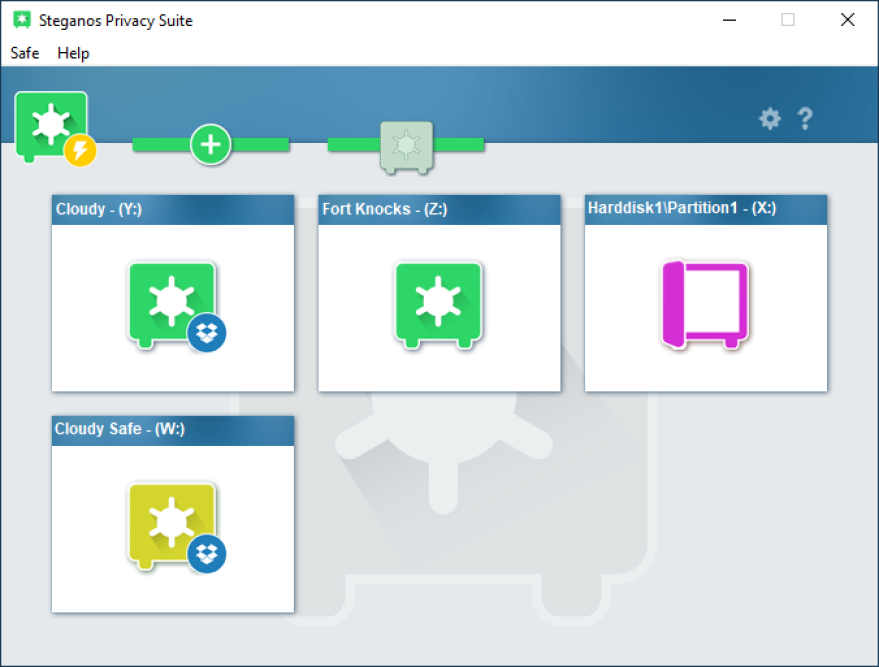Open the magenta Harddisk1\Partition1 safe icon
The height and width of the screenshot is (667, 879).
point(705,304)
